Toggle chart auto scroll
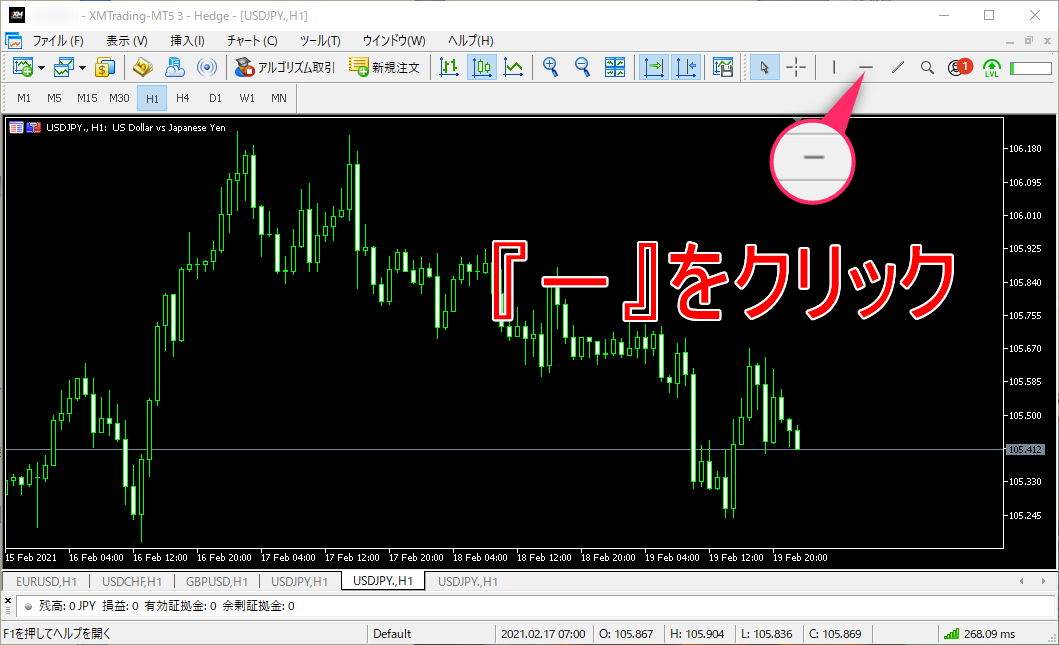This screenshot has width=1059, height=645. [x=654, y=68]
